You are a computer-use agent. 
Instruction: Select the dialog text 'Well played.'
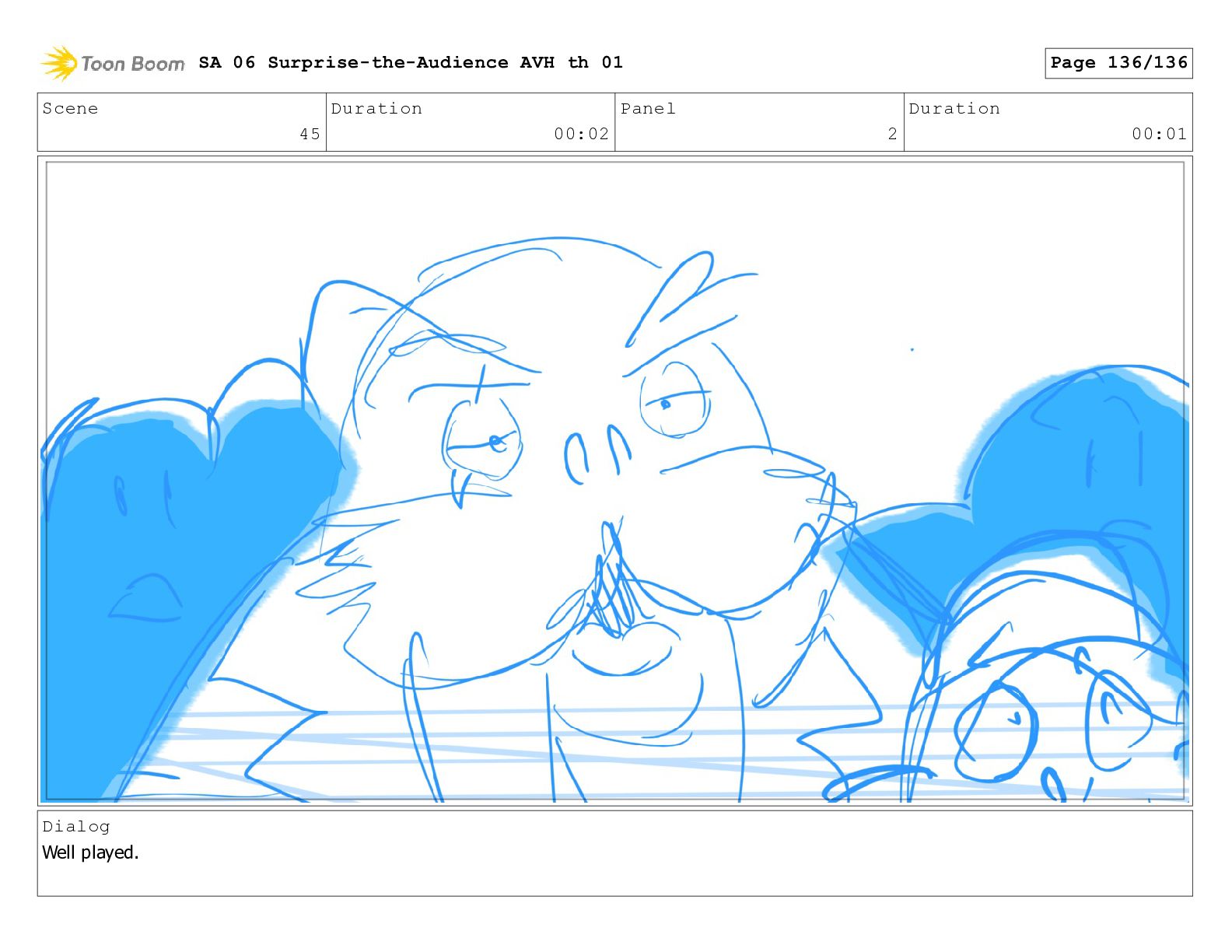(x=90, y=852)
